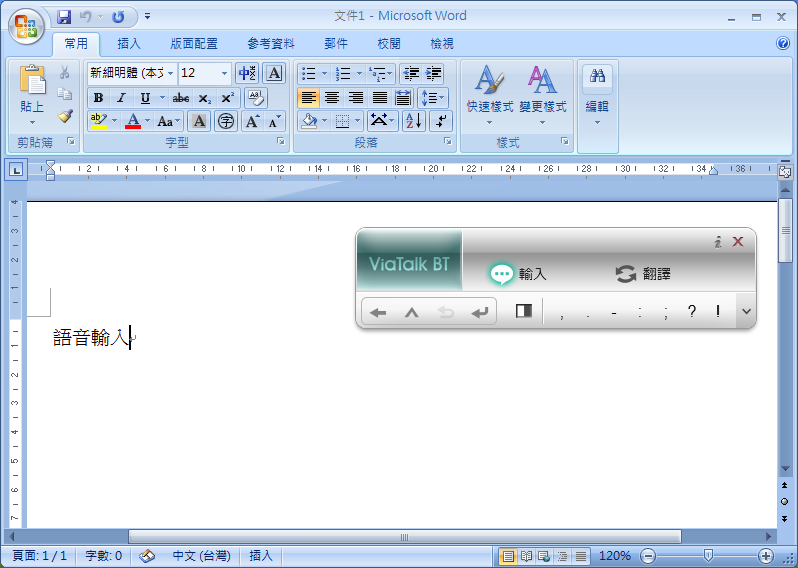Toggle bold formatting

click(x=98, y=97)
